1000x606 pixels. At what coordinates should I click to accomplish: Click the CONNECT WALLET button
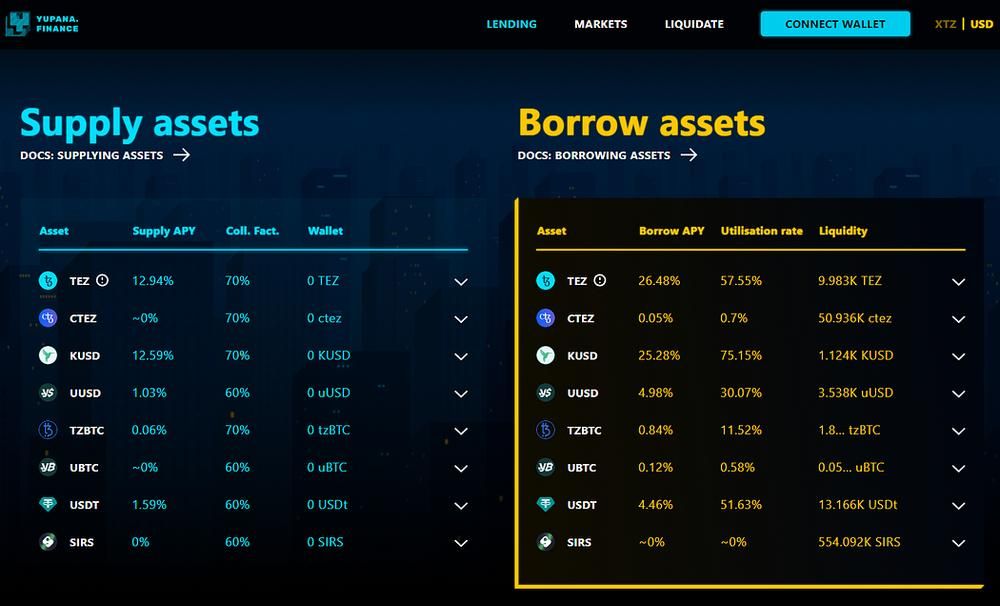coord(835,23)
